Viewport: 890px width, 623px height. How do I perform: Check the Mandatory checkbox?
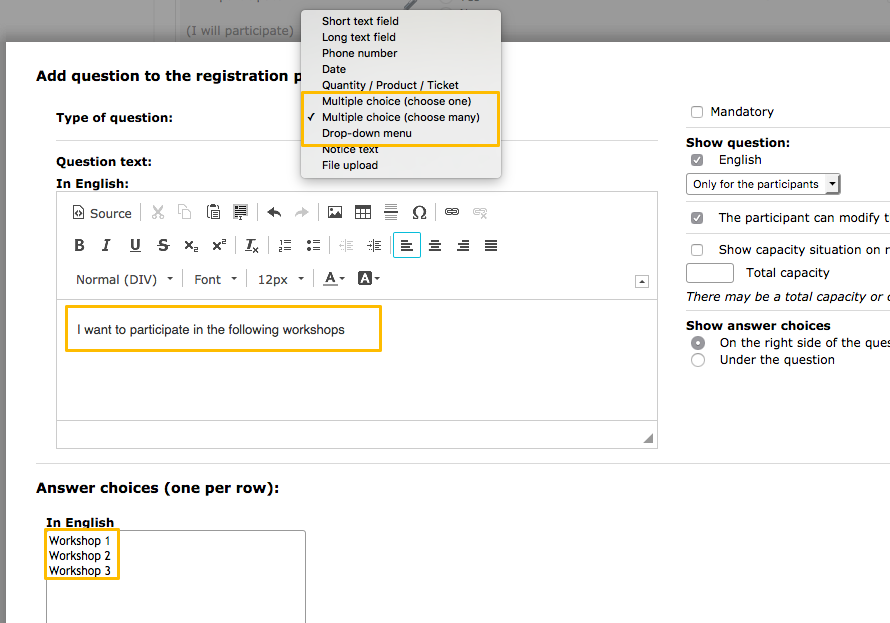(697, 112)
